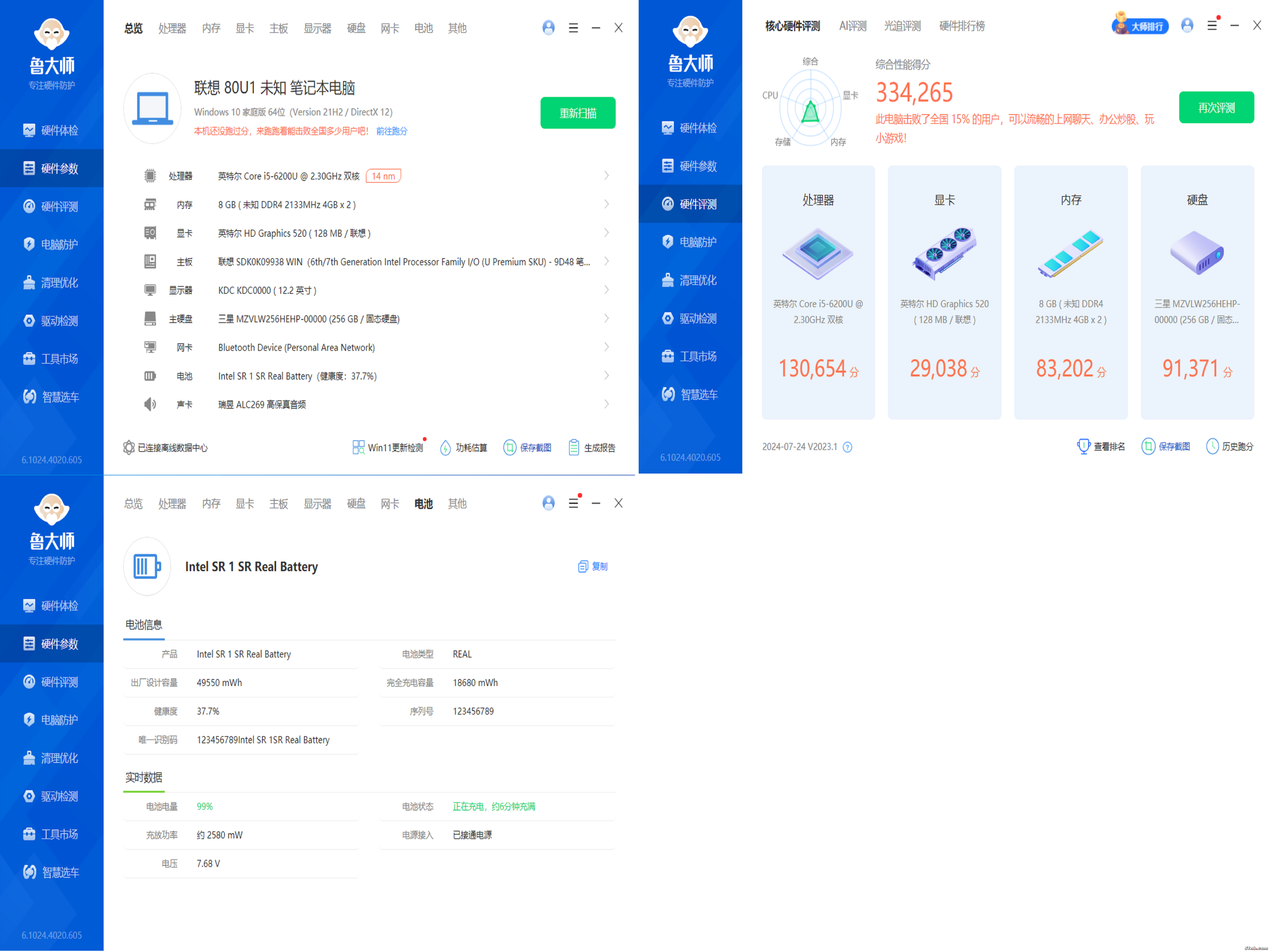This screenshot has width=1270, height=952.
Task: Click the radar performance chart
Action: 810,108
